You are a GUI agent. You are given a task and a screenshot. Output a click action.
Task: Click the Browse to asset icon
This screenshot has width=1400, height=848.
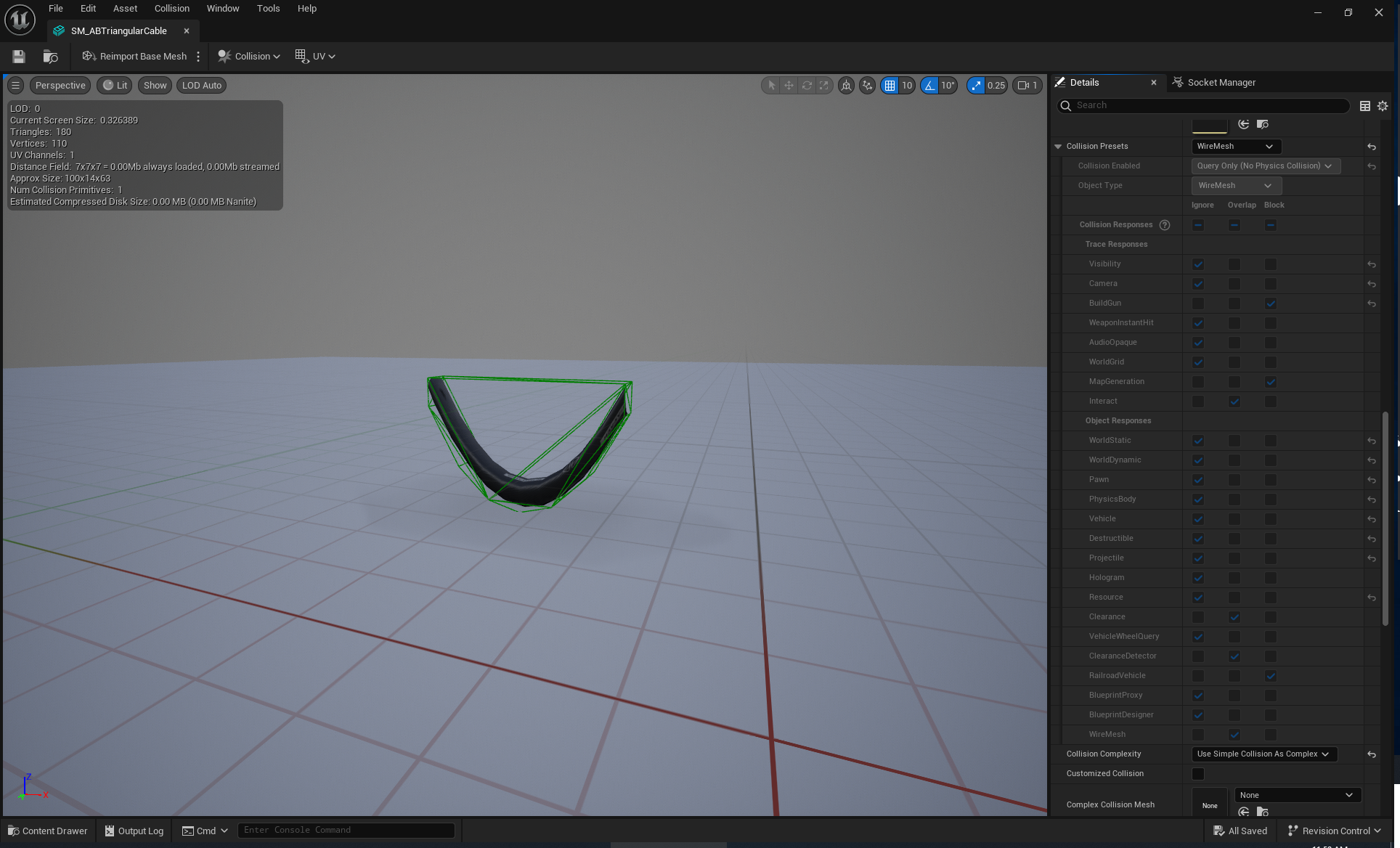[50, 57]
